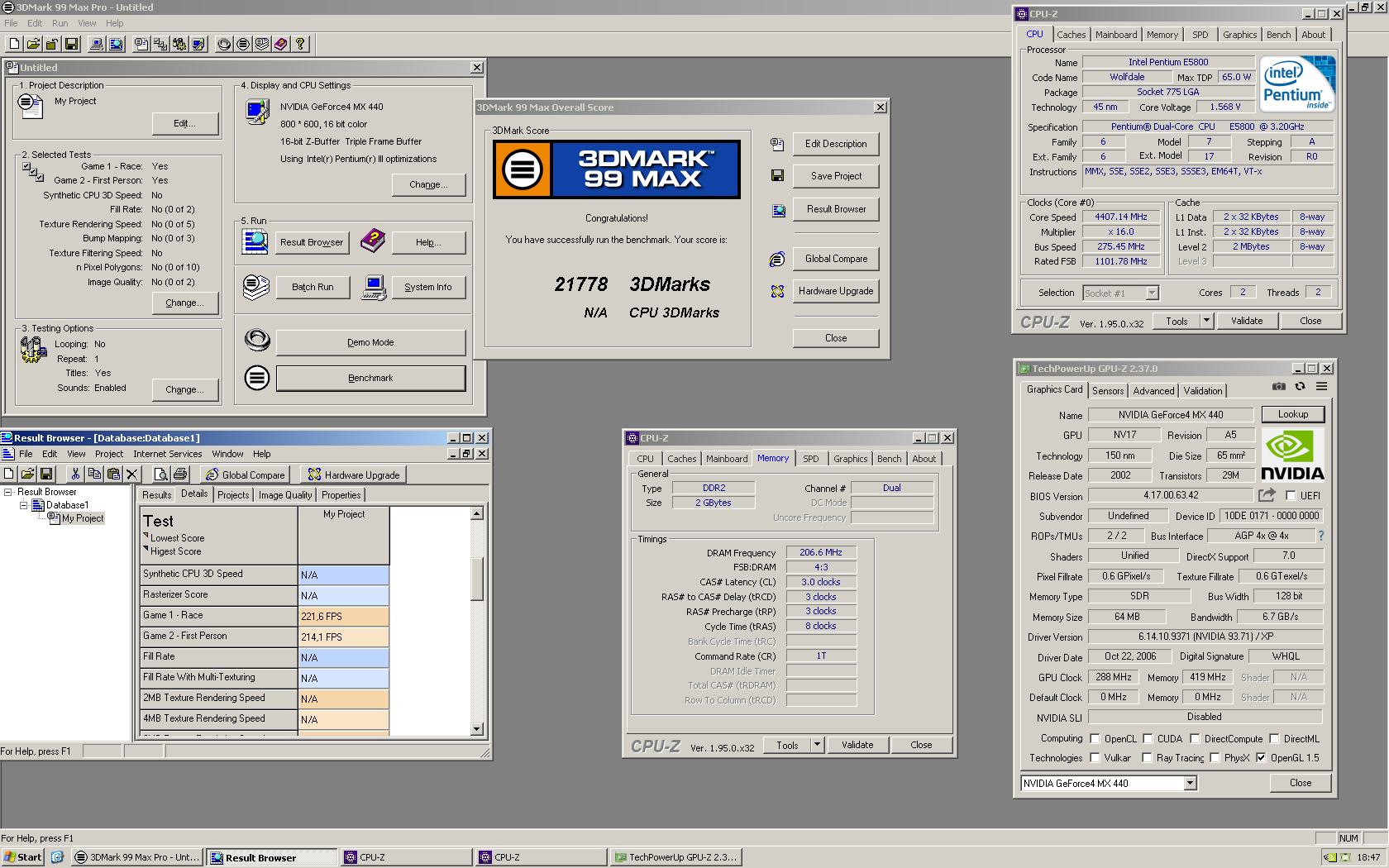
Task: Toggle the DirectML checkbox in GPU-Z
Action: [1274, 738]
